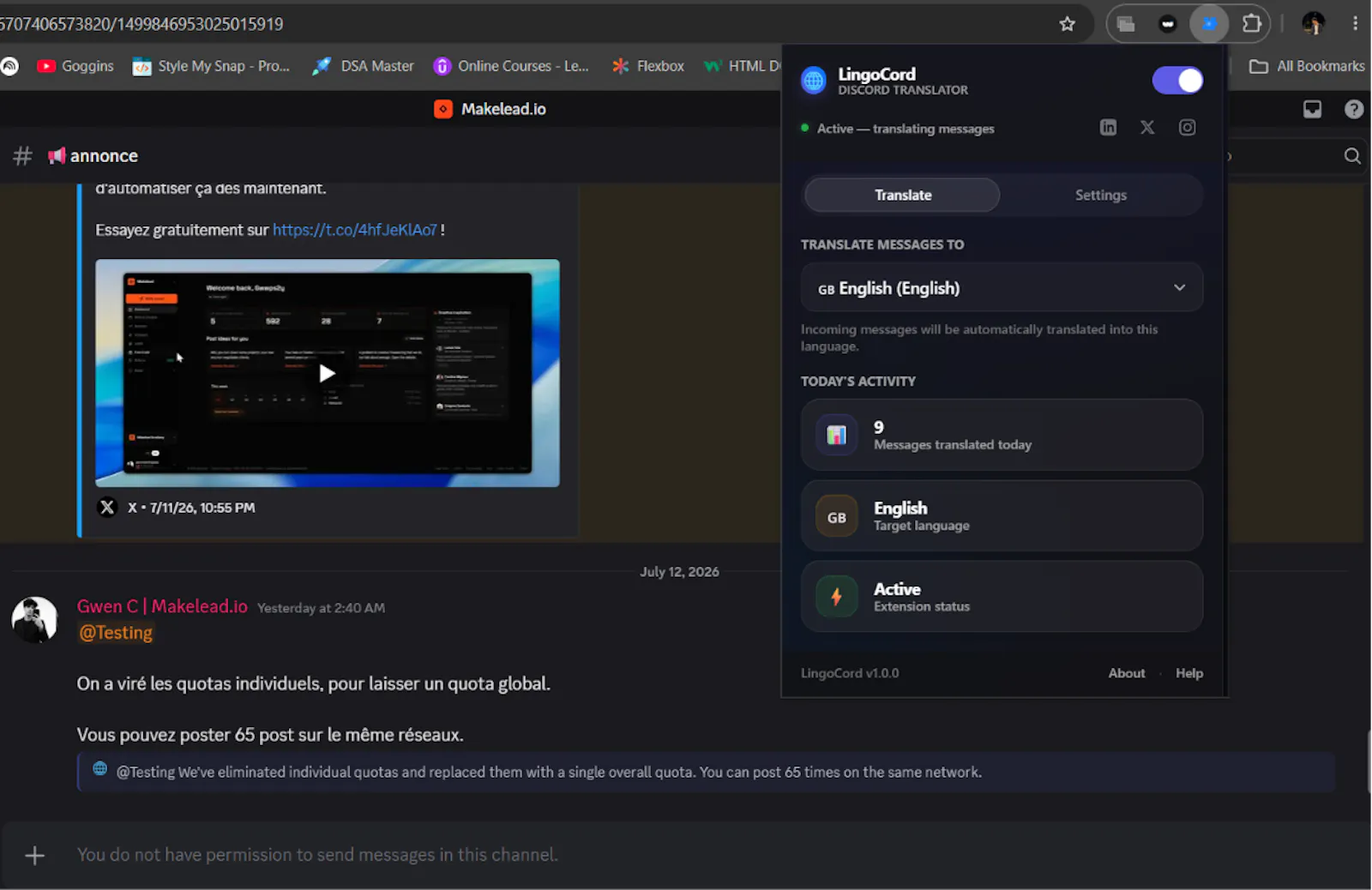Click the LingoCord globe logo
Image resolution: width=1372 pixels, height=890 pixels.
point(813,81)
